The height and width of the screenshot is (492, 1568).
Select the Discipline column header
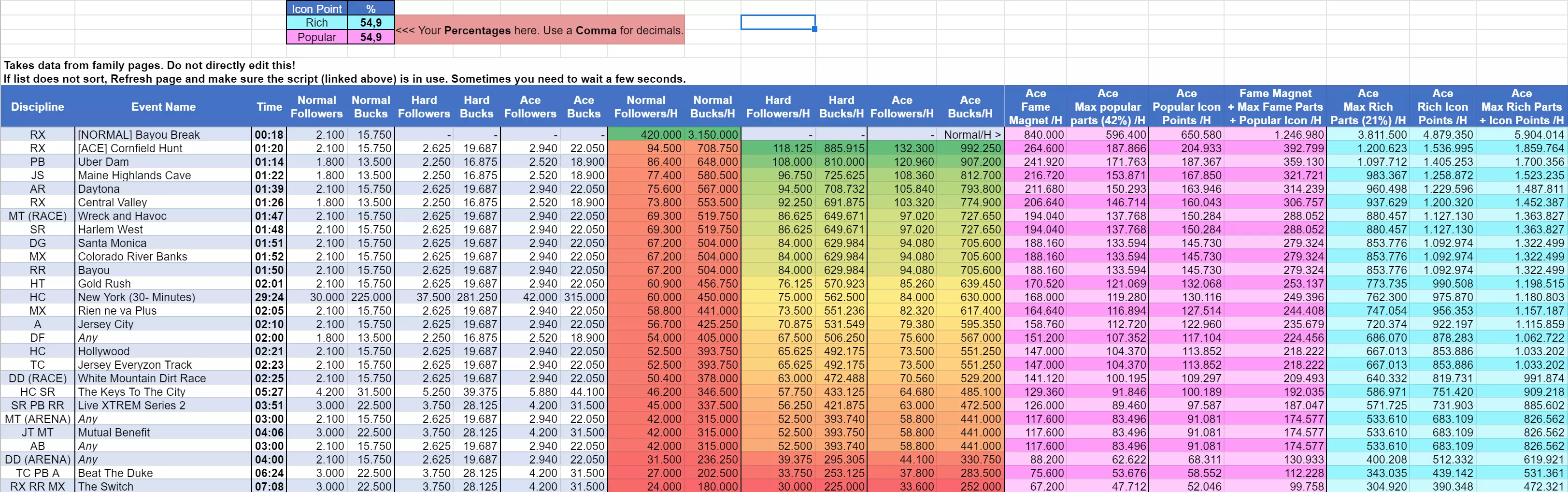click(x=37, y=106)
